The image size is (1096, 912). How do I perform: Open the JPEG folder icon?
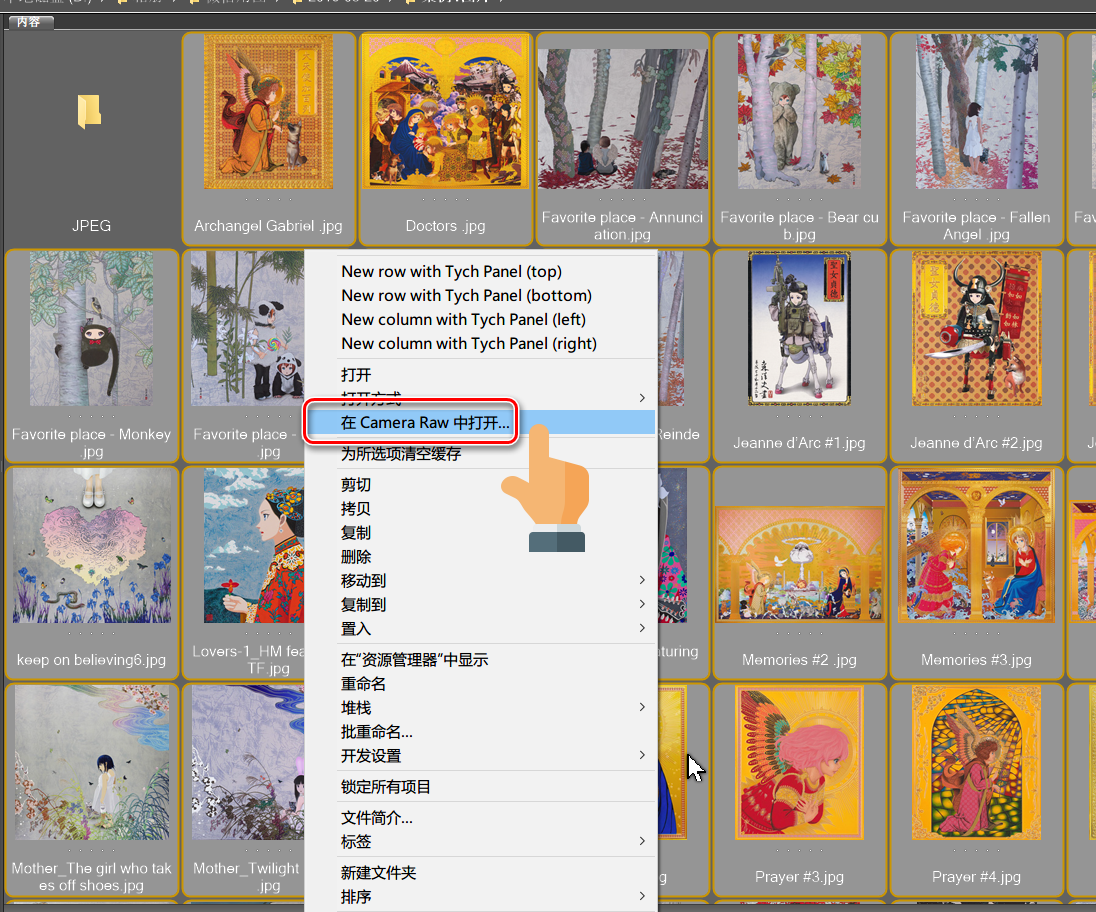point(89,112)
